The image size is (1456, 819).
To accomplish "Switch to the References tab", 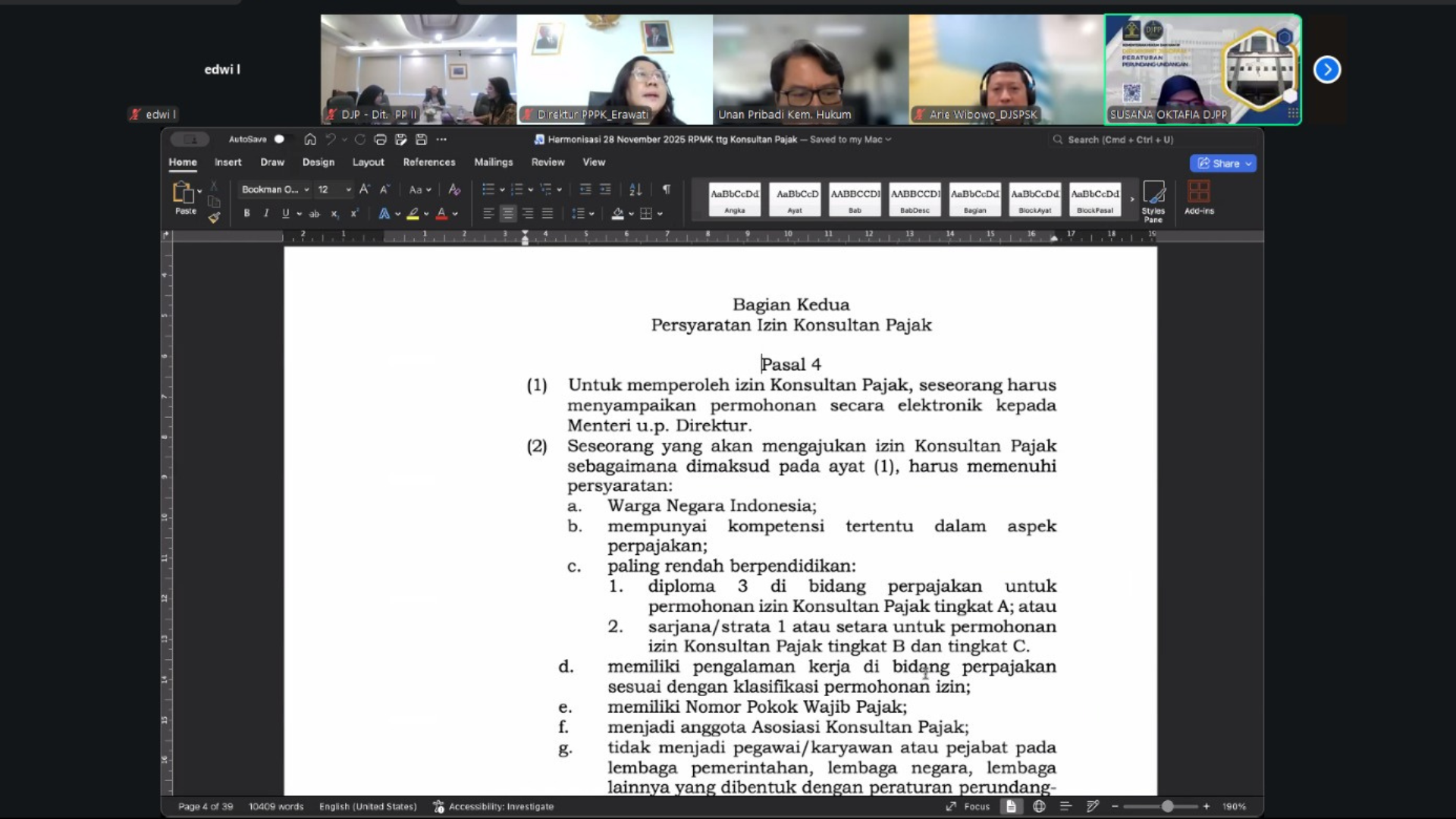I will (428, 162).
